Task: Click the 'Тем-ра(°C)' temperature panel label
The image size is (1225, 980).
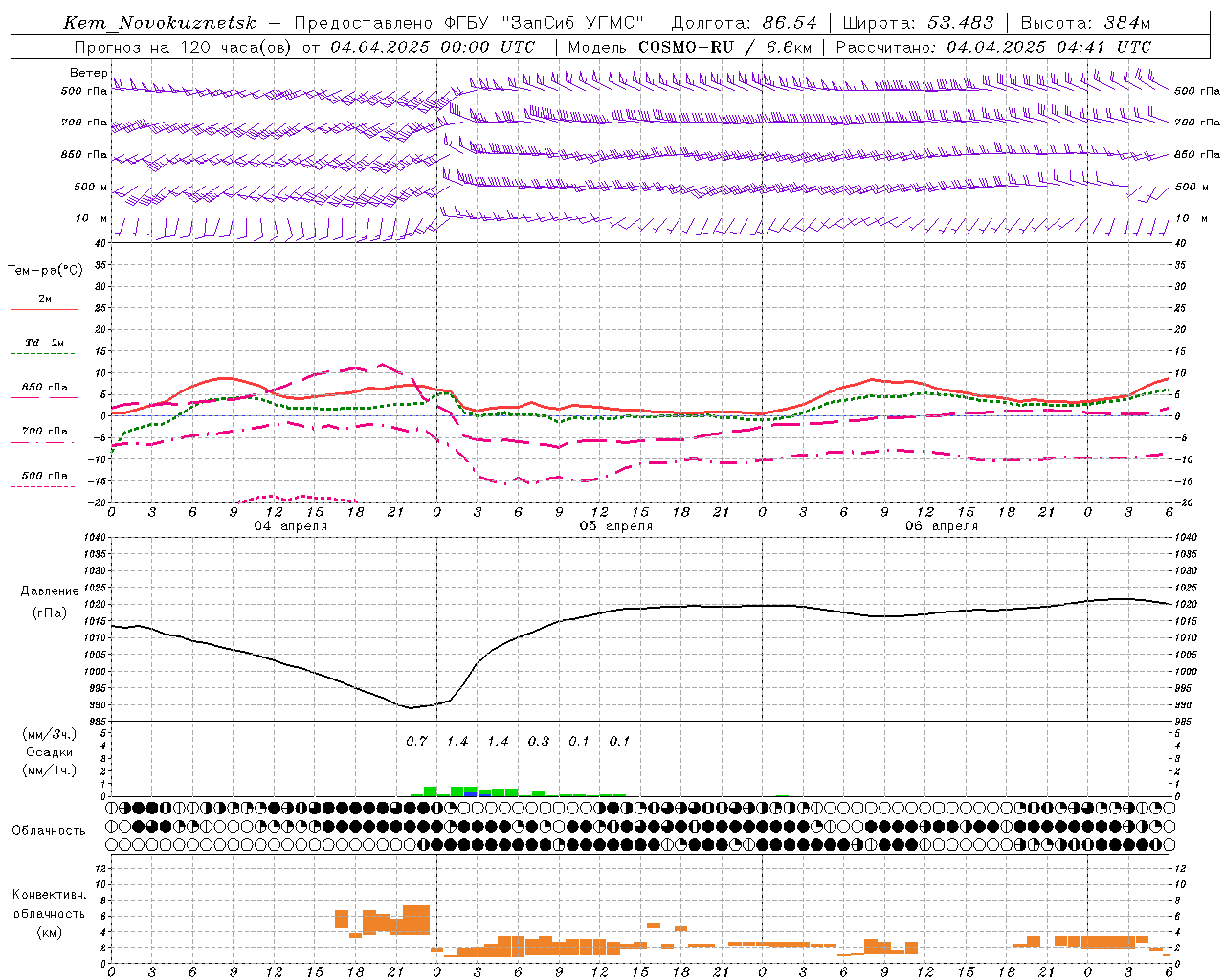Action: (x=45, y=271)
